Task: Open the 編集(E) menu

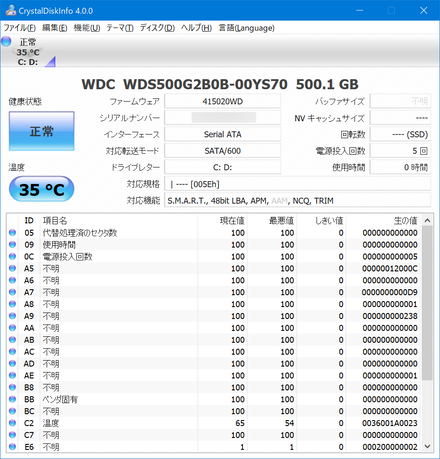Action: pos(55,28)
